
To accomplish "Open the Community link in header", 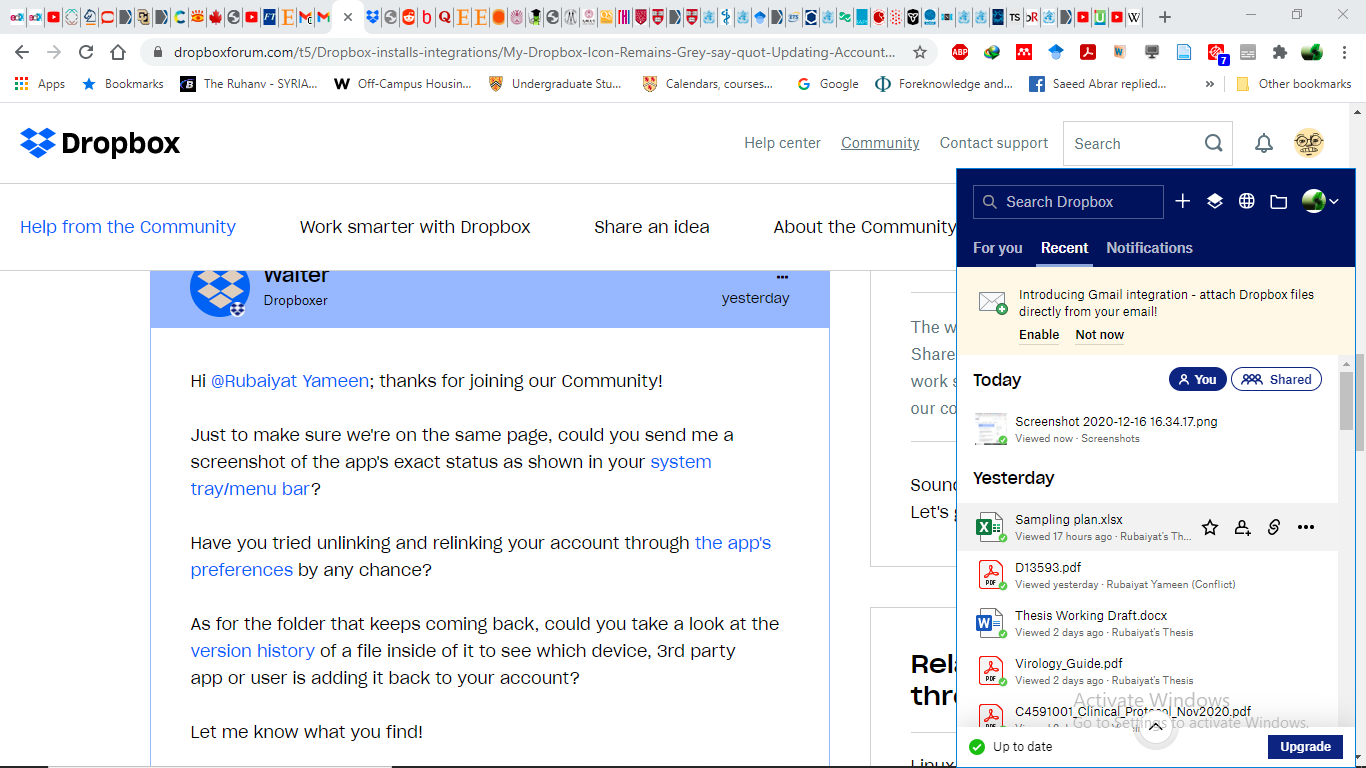I will pos(880,143).
